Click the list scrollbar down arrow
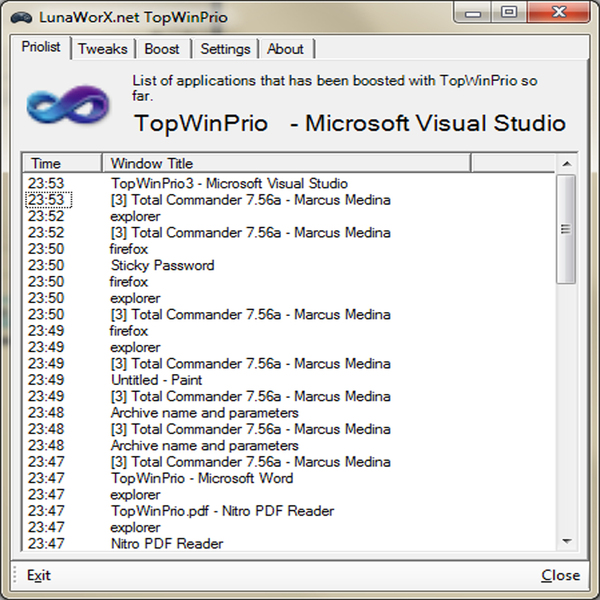600x600 pixels. (x=567, y=541)
